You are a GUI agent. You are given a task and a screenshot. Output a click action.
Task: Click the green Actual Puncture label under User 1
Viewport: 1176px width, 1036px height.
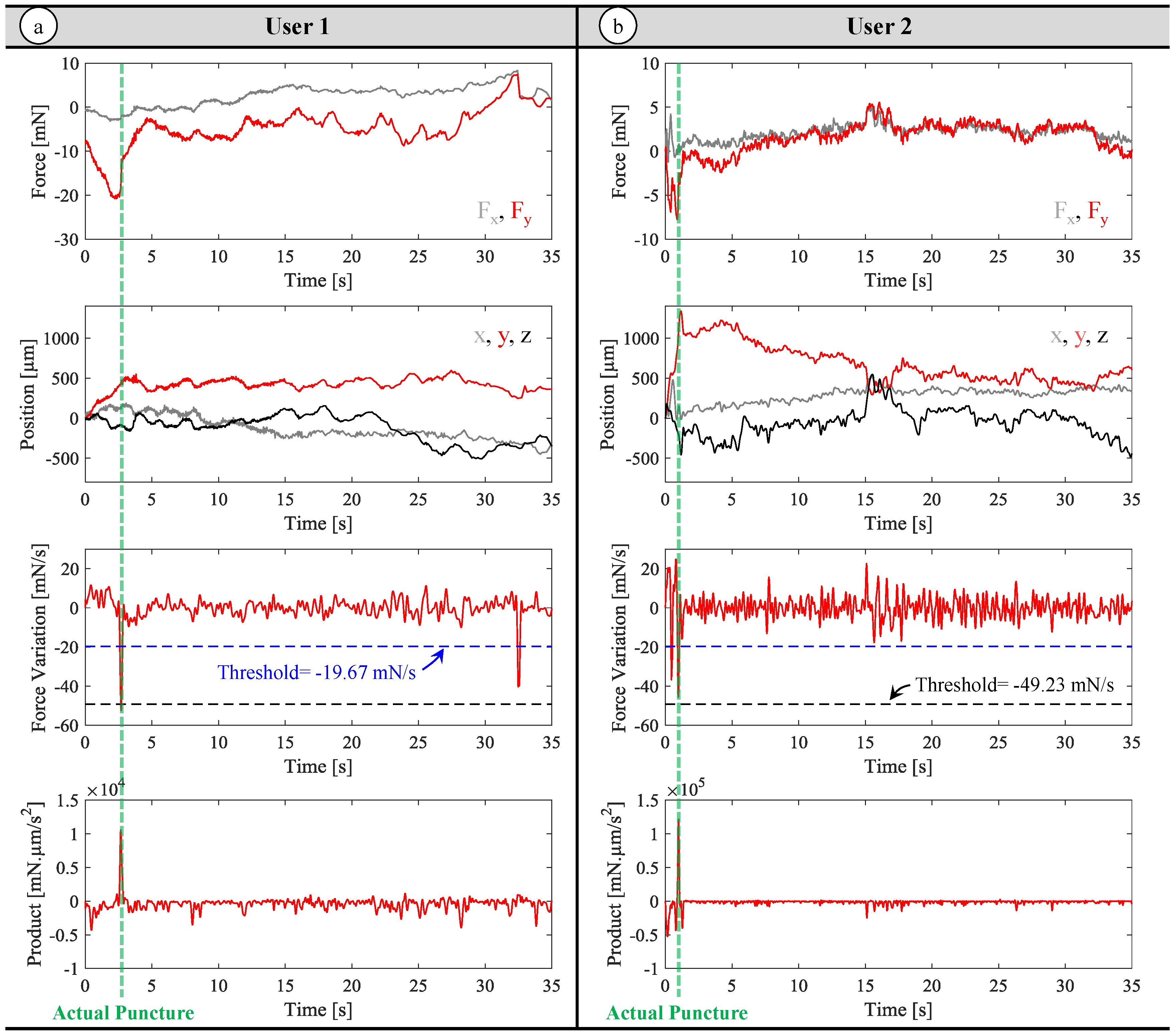pos(123,1012)
